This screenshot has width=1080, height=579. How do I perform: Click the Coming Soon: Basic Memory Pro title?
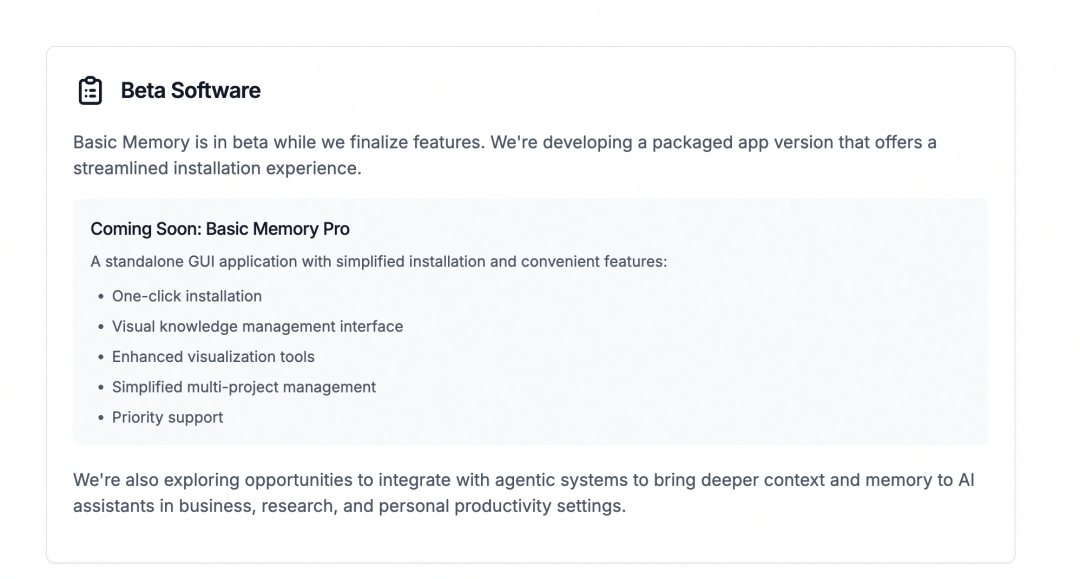(220, 229)
